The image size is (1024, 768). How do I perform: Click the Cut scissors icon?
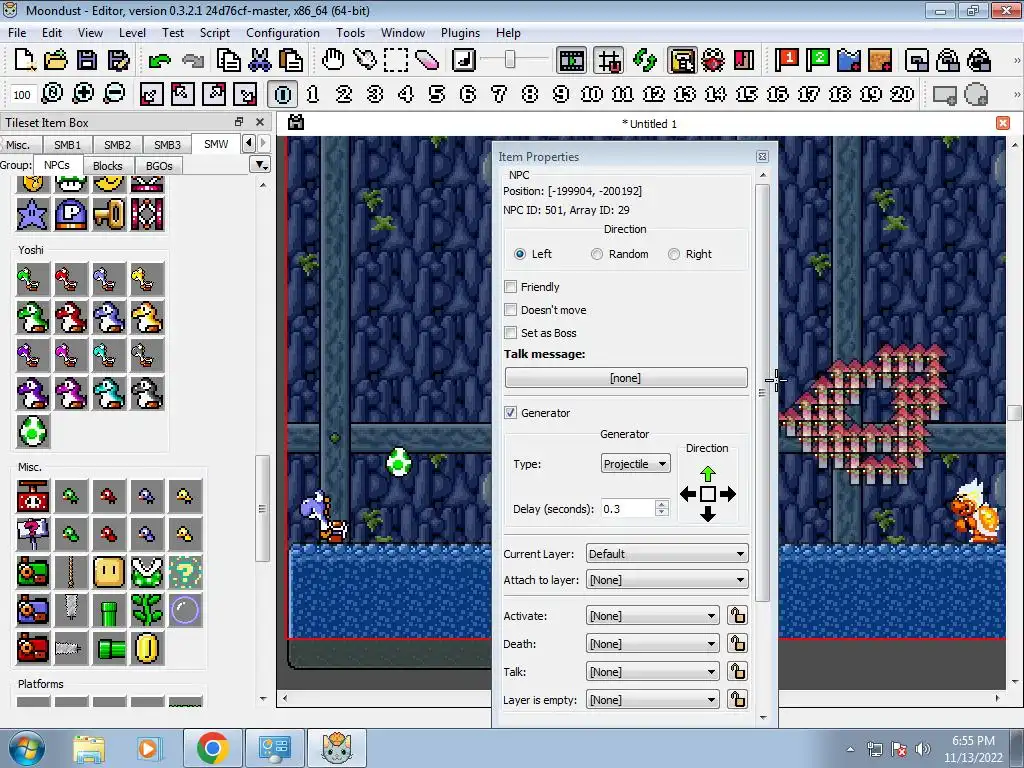click(259, 60)
